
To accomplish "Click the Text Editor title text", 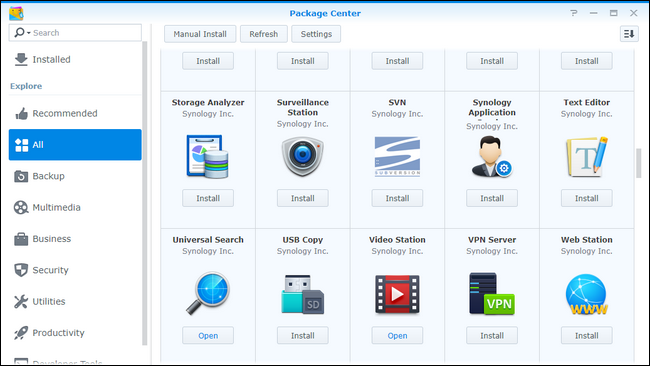I will [587, 102].
